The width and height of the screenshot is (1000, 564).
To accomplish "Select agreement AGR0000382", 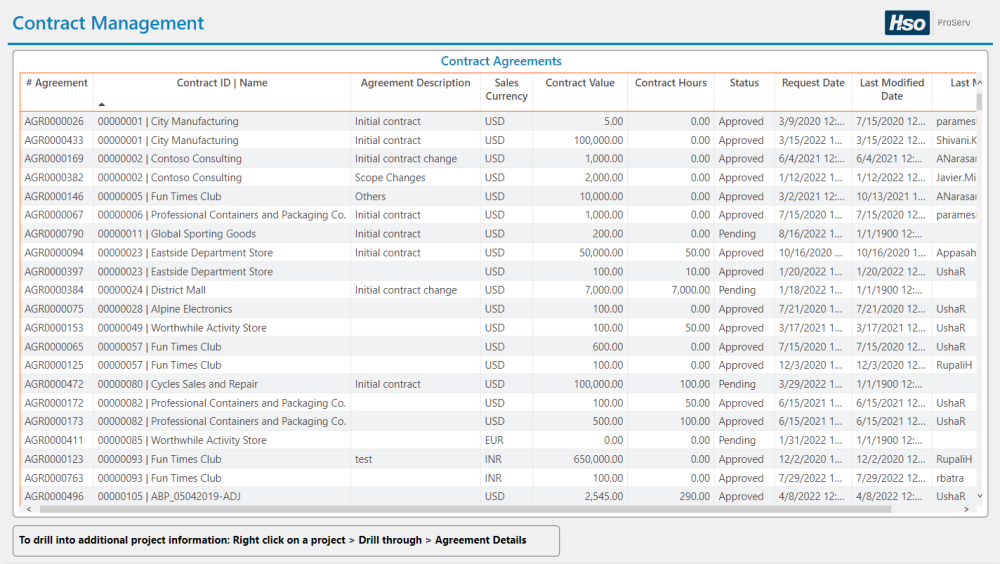I will click(x=54, y=177).
